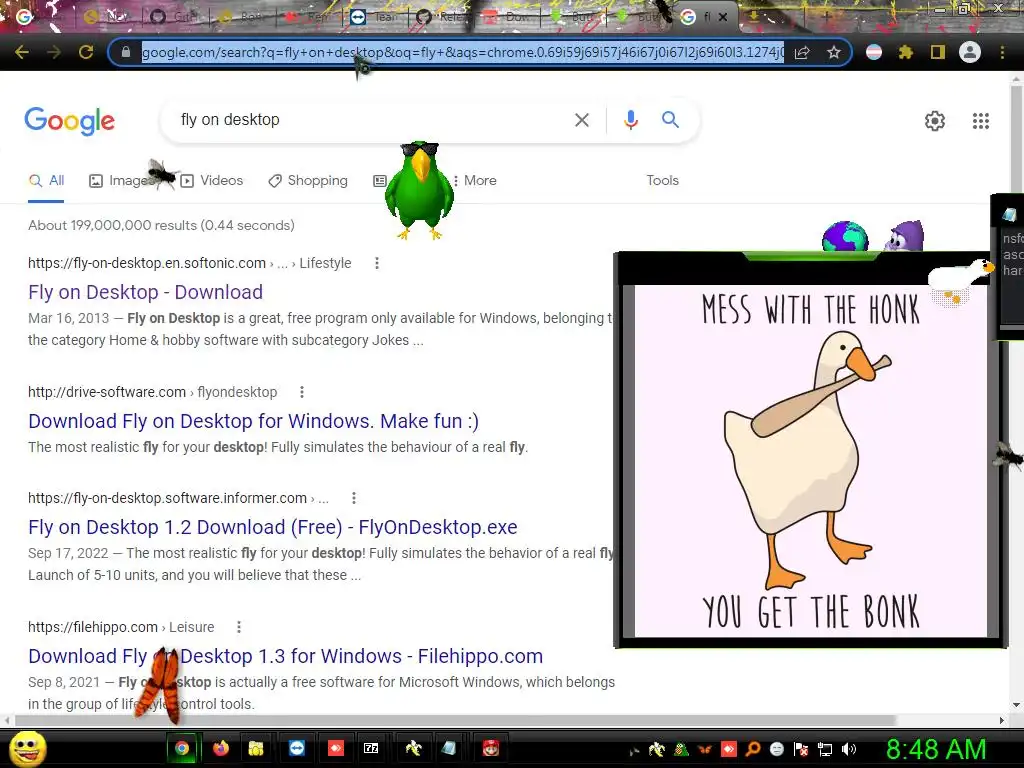This screenshot has width=1024, height=768.
Task: Expand the More search filters menu
Action: [x=475, y=181]
